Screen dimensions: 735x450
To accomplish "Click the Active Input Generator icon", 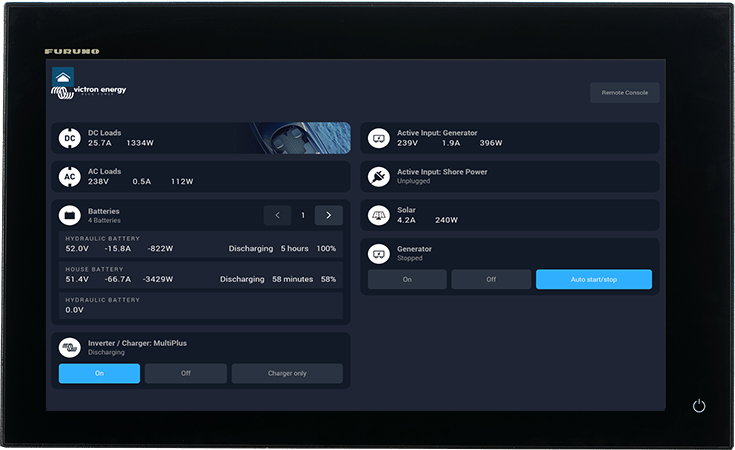I will 378,138.
